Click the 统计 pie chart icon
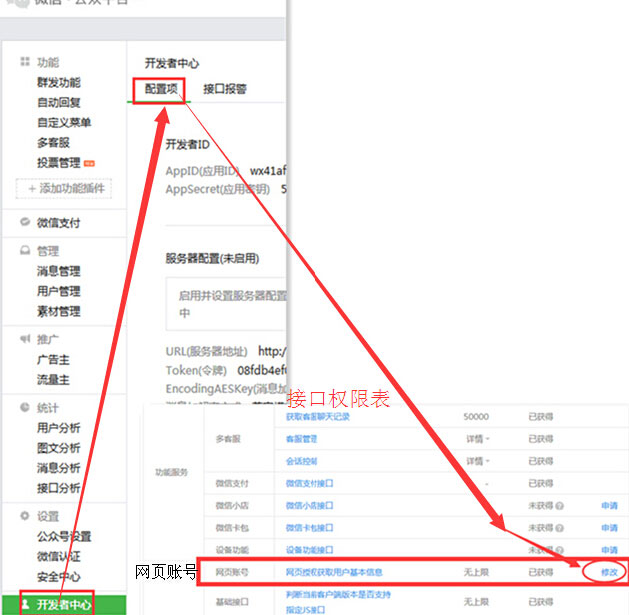The image size is (629, 615). tap(25, 407)
